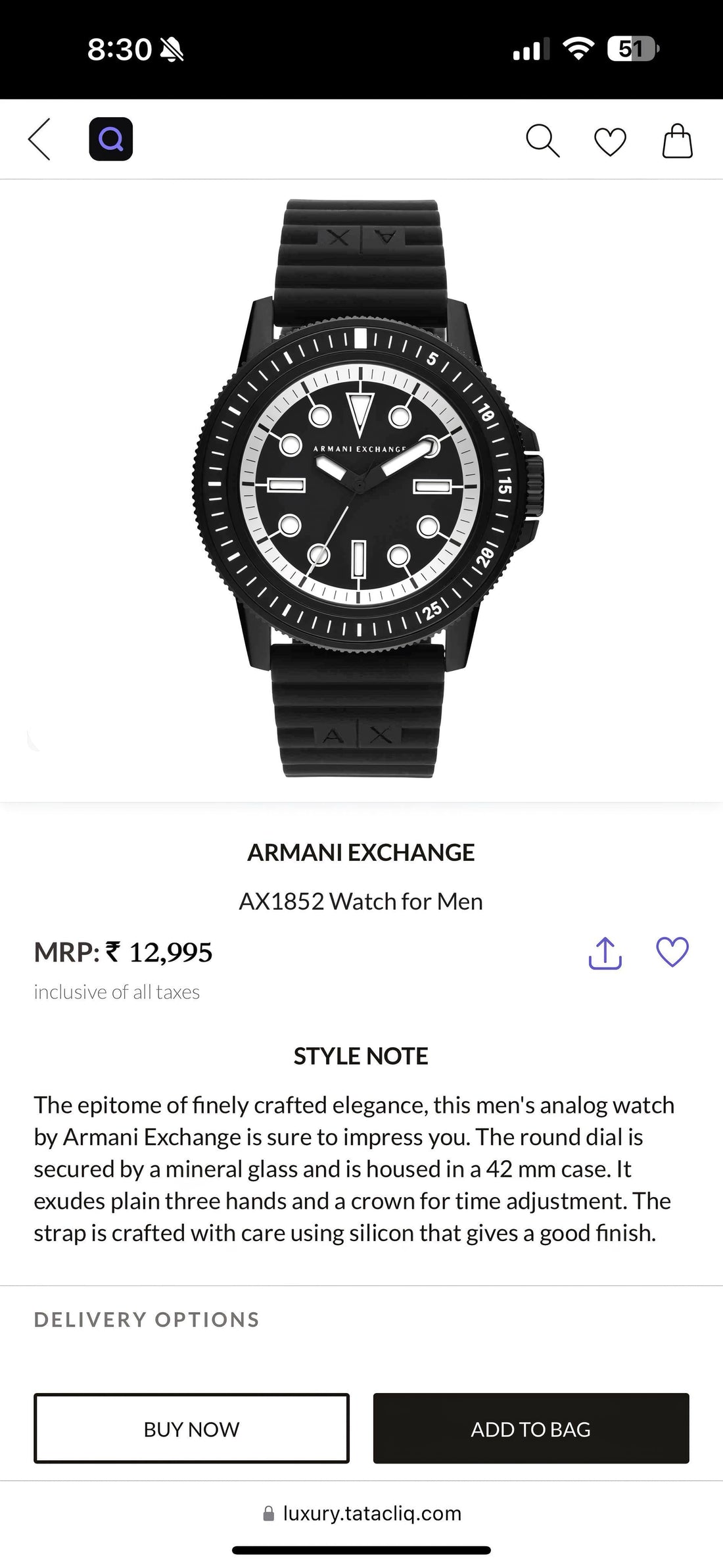This screenshot has width=723, height=1568.
Task: Tap the Buy Now button
Action: pos(191,1429)
